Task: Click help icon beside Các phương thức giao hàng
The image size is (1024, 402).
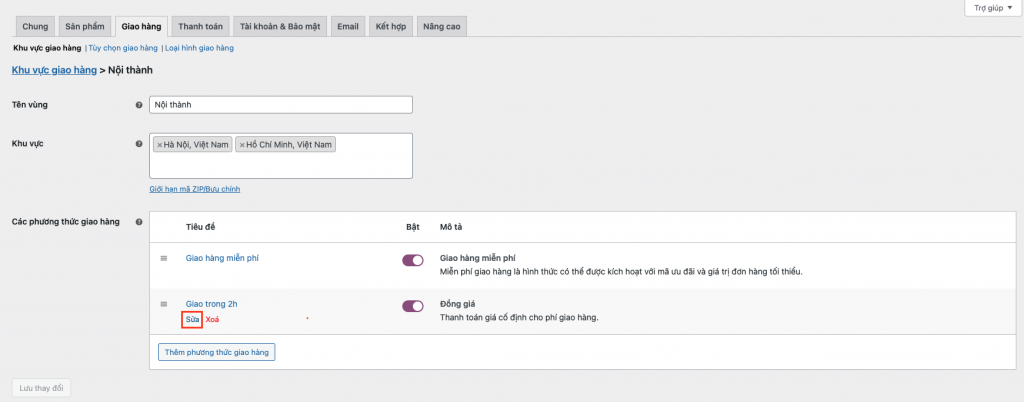Action: 138,222
